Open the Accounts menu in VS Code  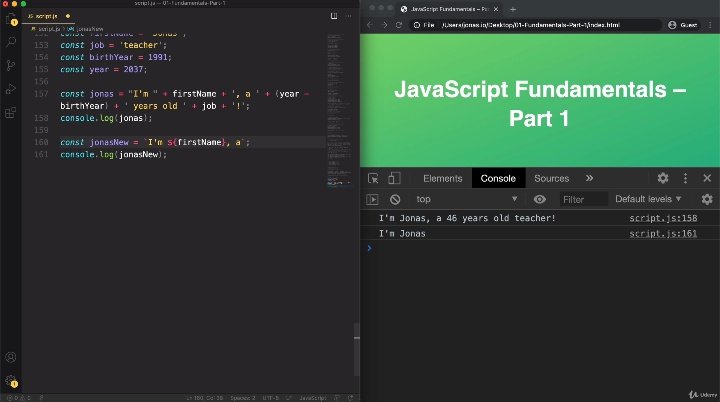pos(11,357)
